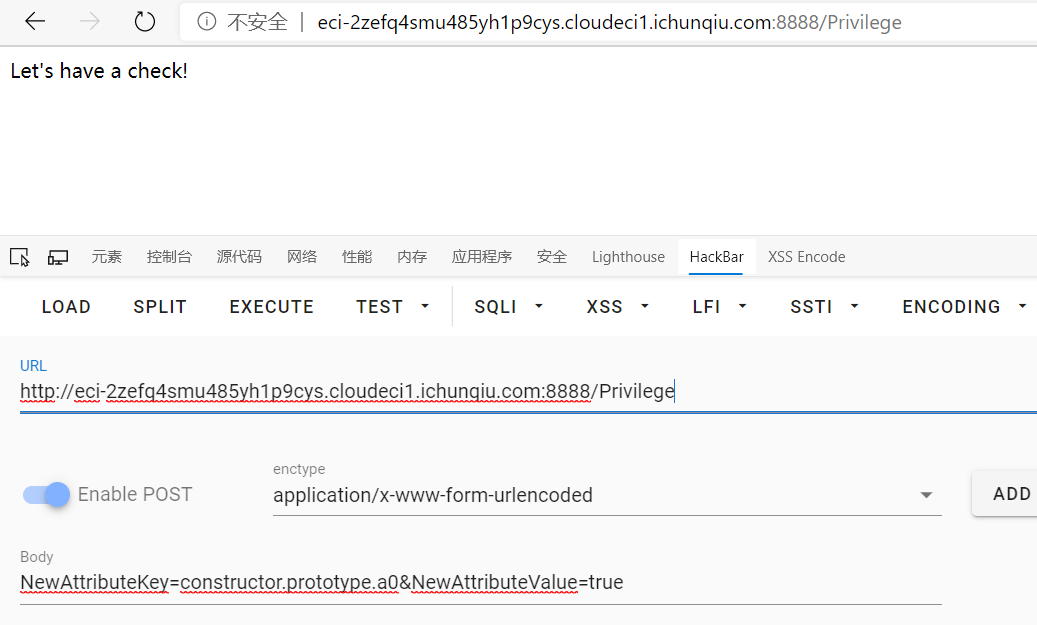Expand the SQLI menu
Screen dimensions: 1037x625
coord(508,307)
